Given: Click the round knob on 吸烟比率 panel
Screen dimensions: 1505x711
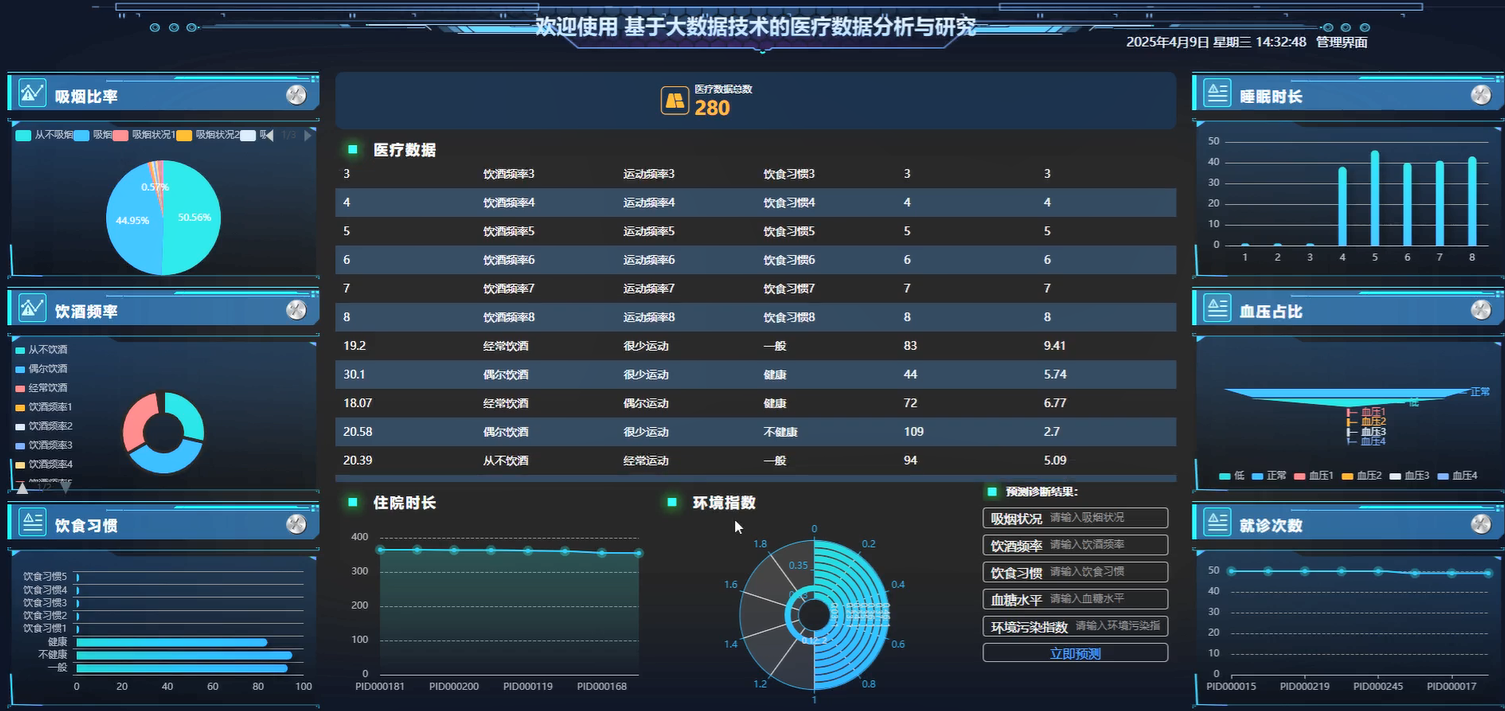Looking at the screenshot, I should tap(296, 95).
